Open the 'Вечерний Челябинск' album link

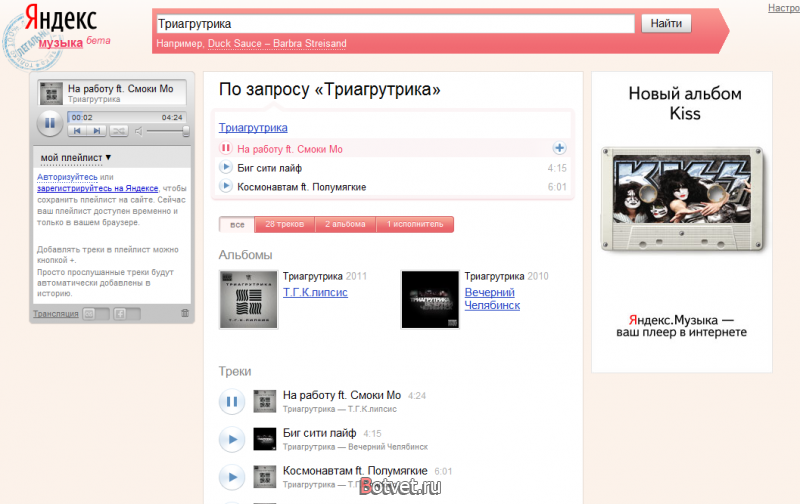(492, 299)
